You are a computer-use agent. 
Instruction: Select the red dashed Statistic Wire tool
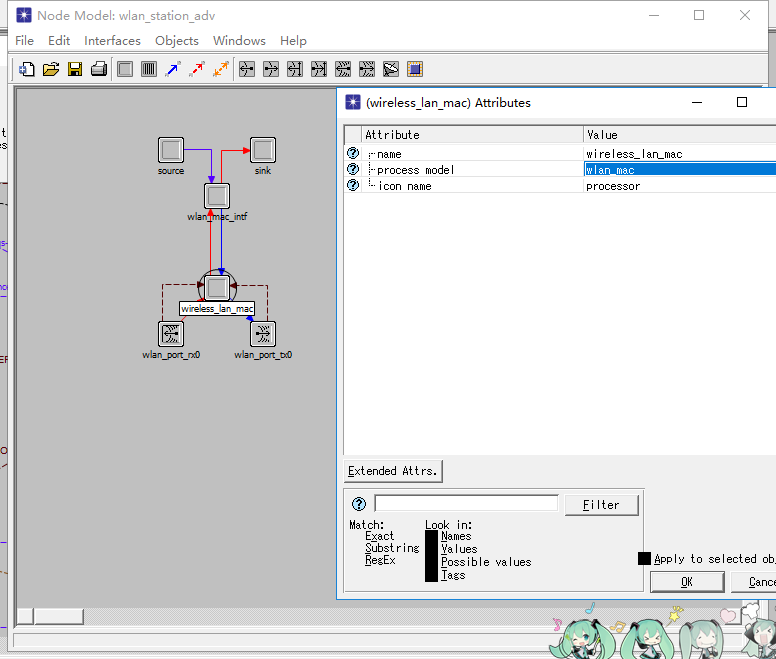(x=197, y=69)
